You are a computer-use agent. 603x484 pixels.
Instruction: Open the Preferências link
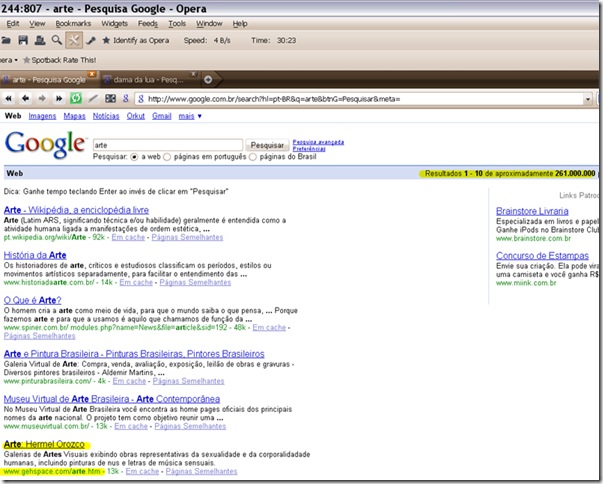point(309,148)
